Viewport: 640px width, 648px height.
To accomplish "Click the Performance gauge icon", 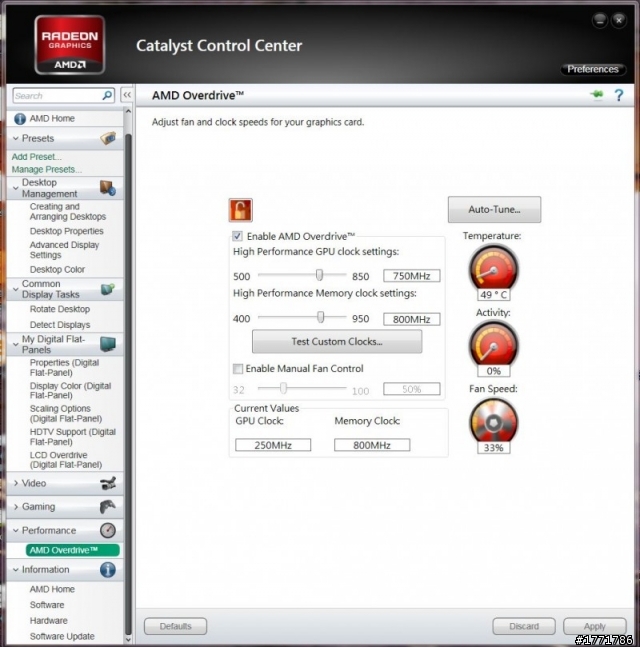I will tap(108, 530).
